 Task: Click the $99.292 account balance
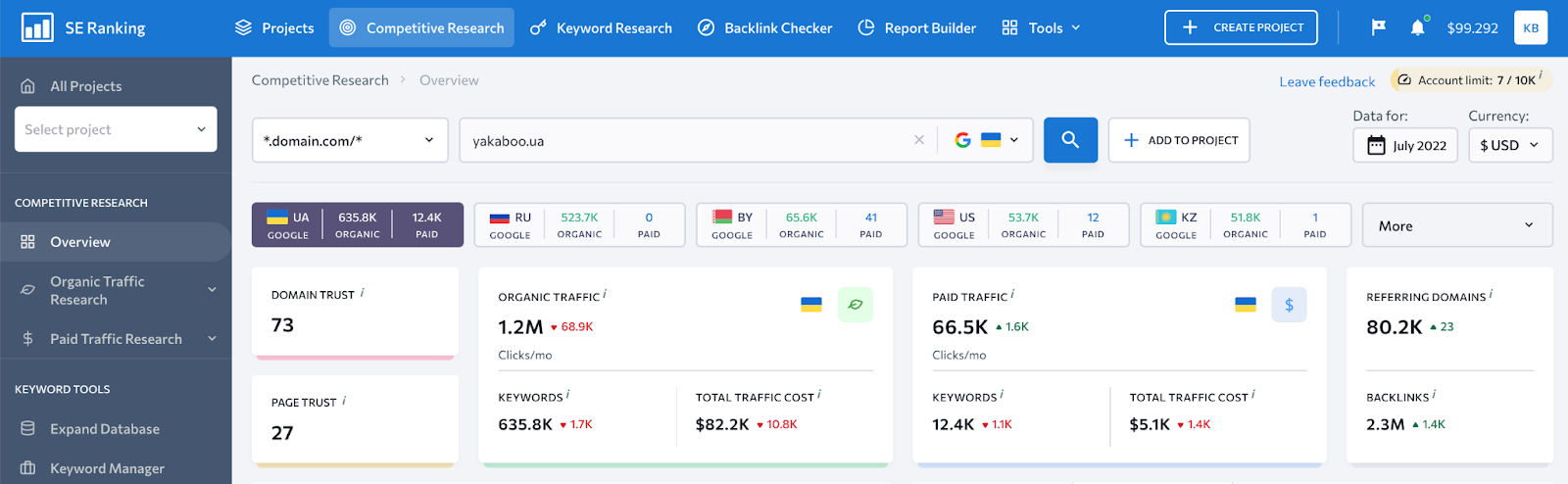pos(1472,27)
